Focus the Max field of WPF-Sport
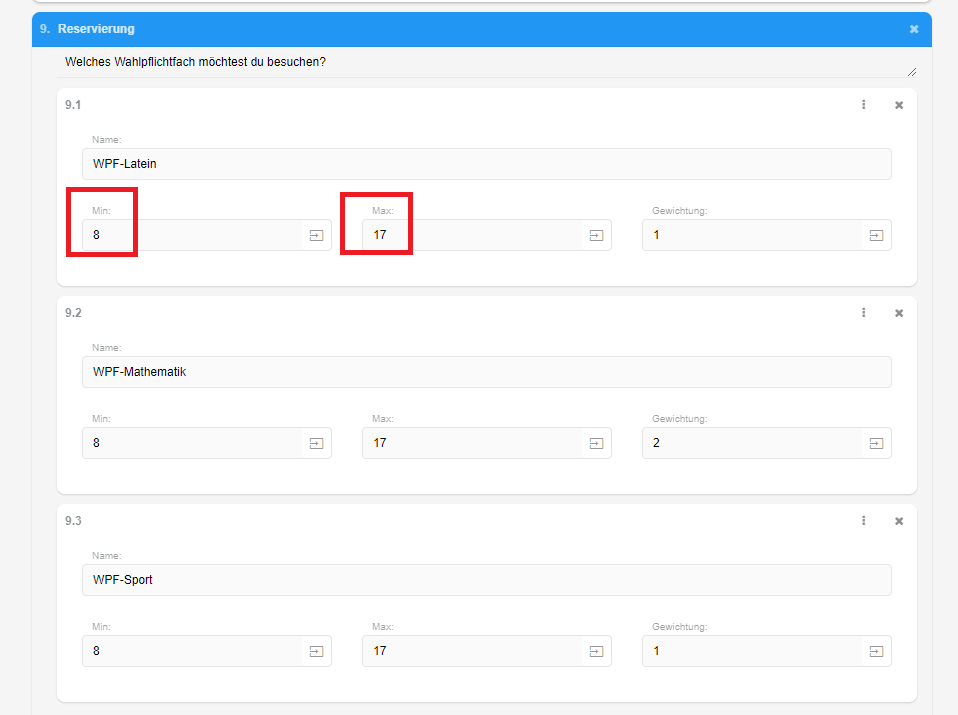958x715 pixels. point(472,651)
